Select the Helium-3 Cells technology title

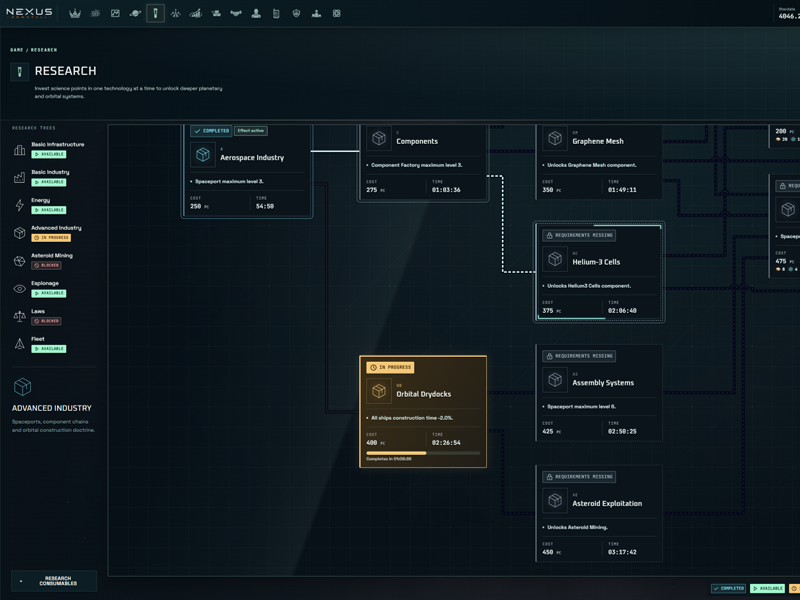tap(596, 262)
